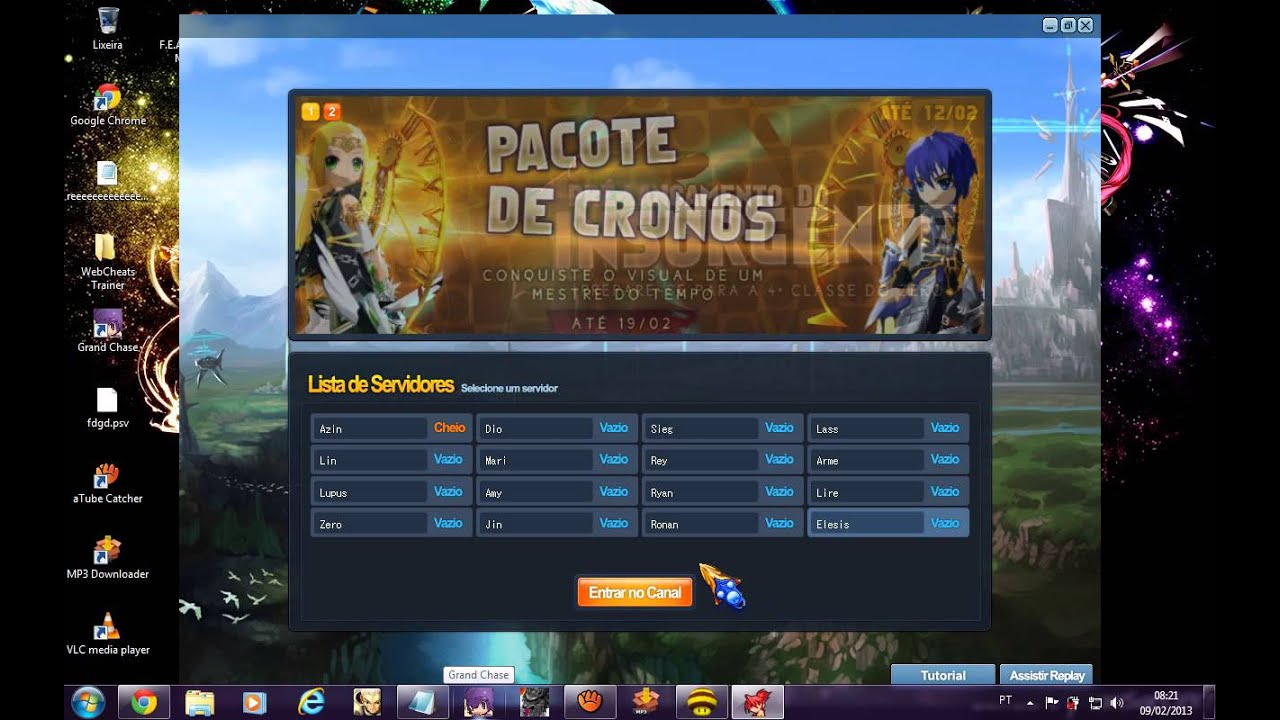This screenshot has height=720, width=1280.
Task: Open the Windows Start menu
Action: [90, 702]
